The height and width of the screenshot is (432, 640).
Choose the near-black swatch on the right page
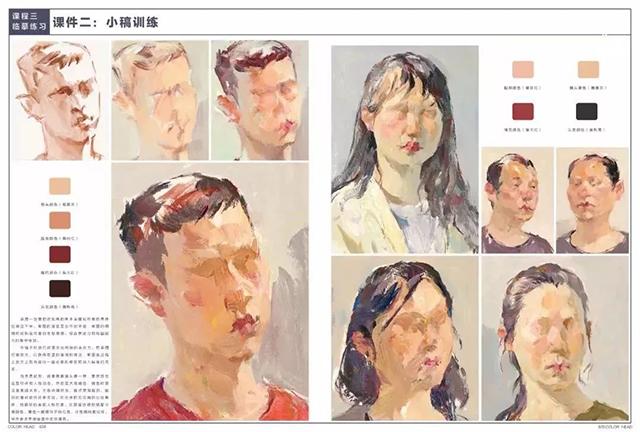pyautogui.click(x=587, y=111)
